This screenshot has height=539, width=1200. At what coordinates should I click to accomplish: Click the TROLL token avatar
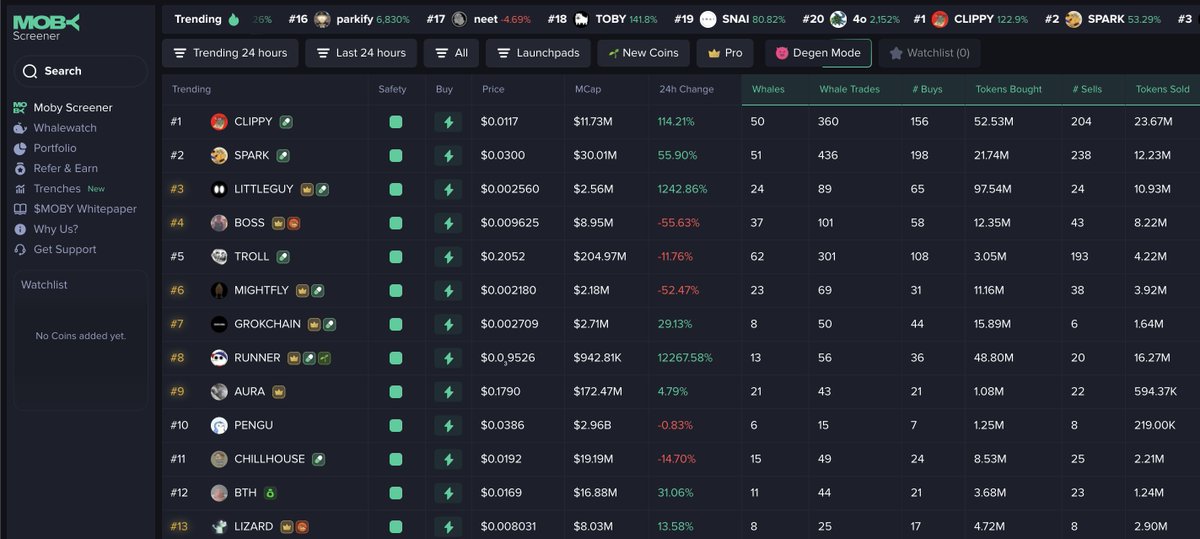click(219, 257)
